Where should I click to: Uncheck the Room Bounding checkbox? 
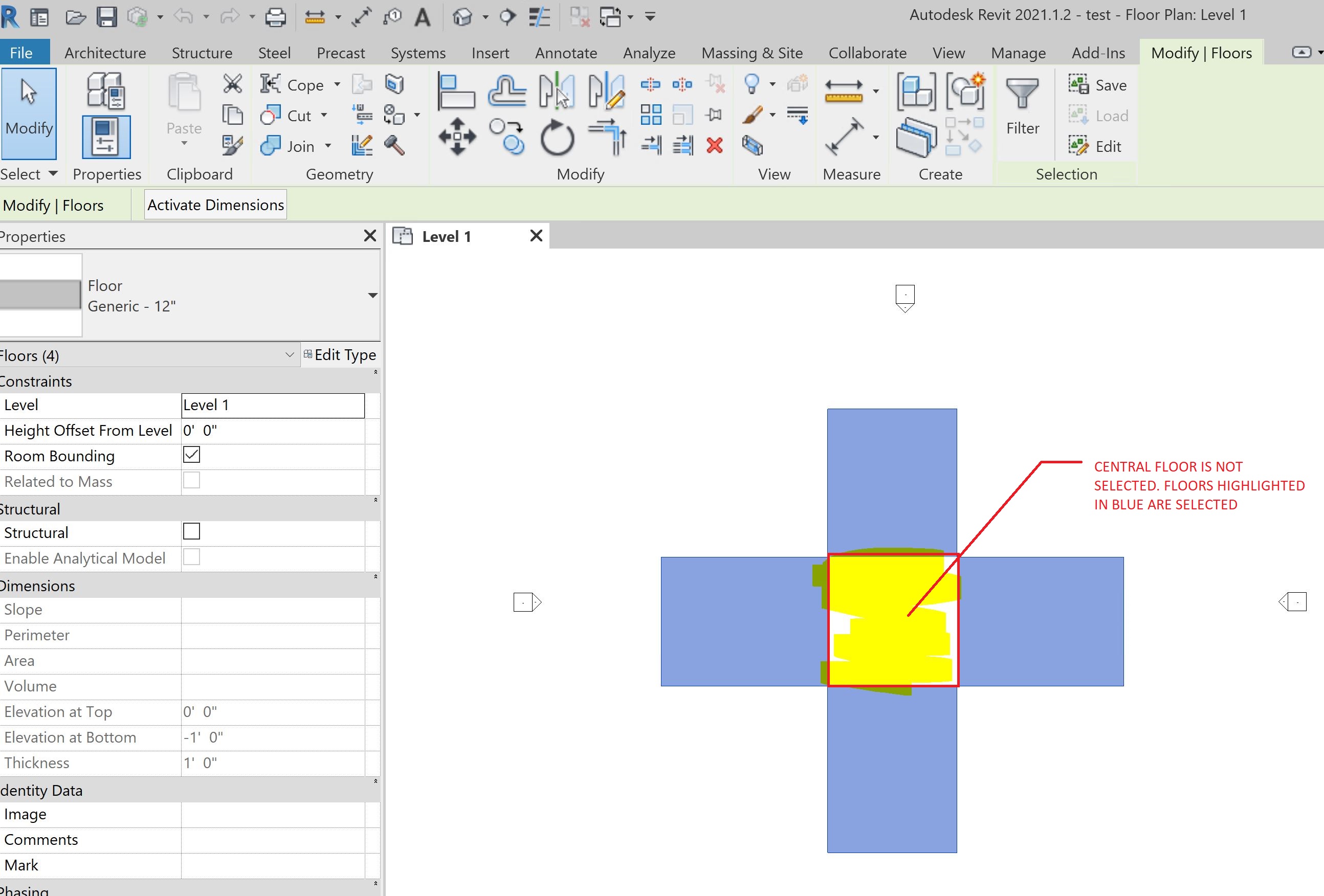coord(191,455)
